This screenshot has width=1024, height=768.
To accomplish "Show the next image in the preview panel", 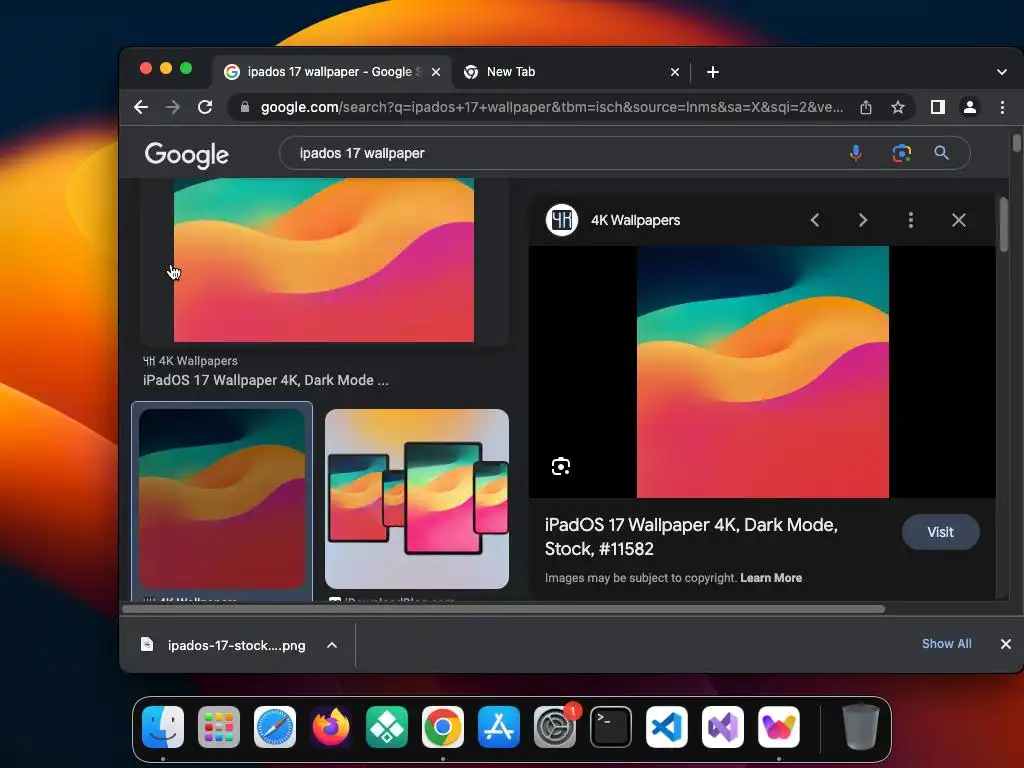I will pyautogui.click(x=863, y=220).
